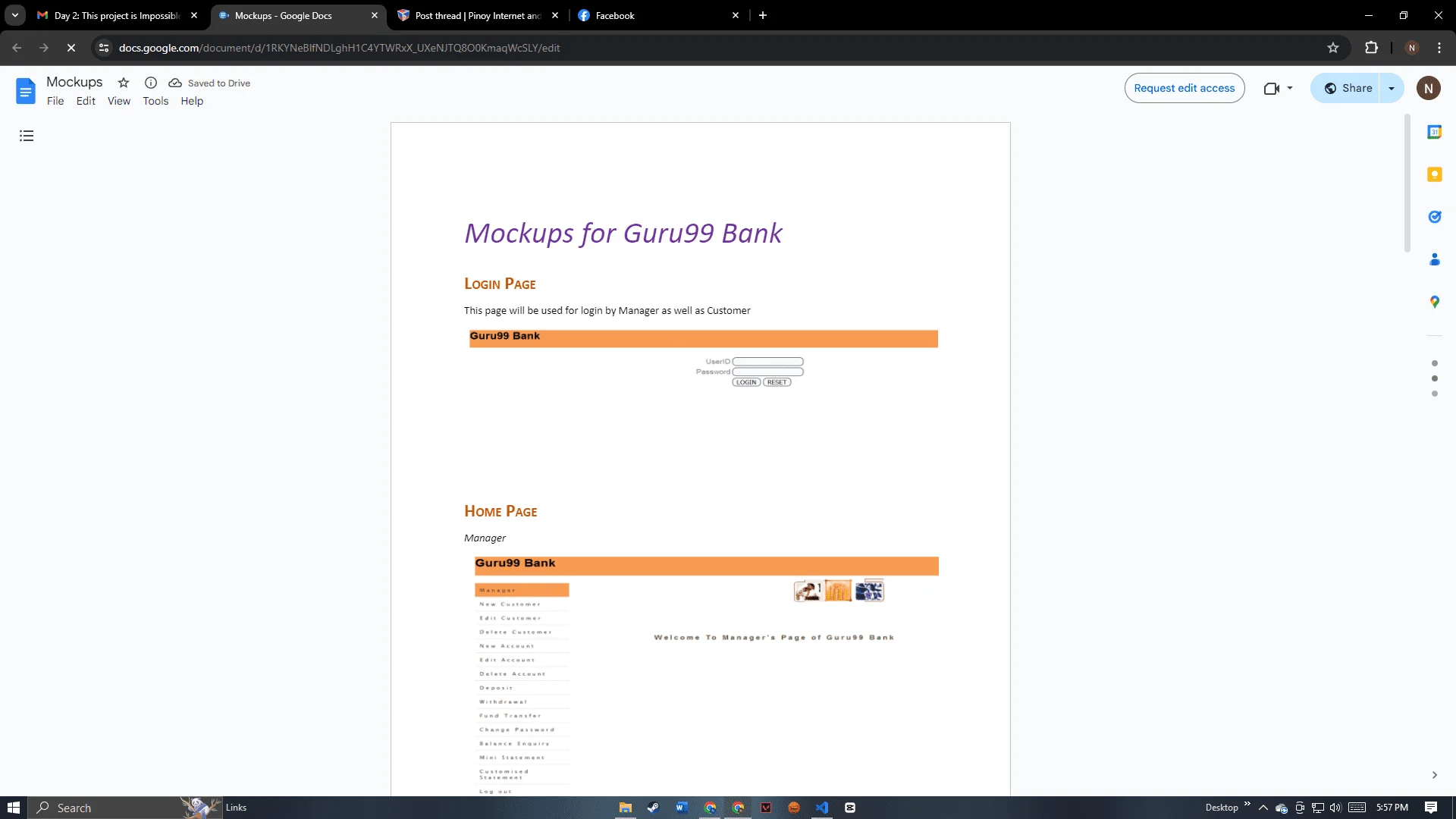Star the Mockups document
This screenshot has width=1456, height=819.
124,83
